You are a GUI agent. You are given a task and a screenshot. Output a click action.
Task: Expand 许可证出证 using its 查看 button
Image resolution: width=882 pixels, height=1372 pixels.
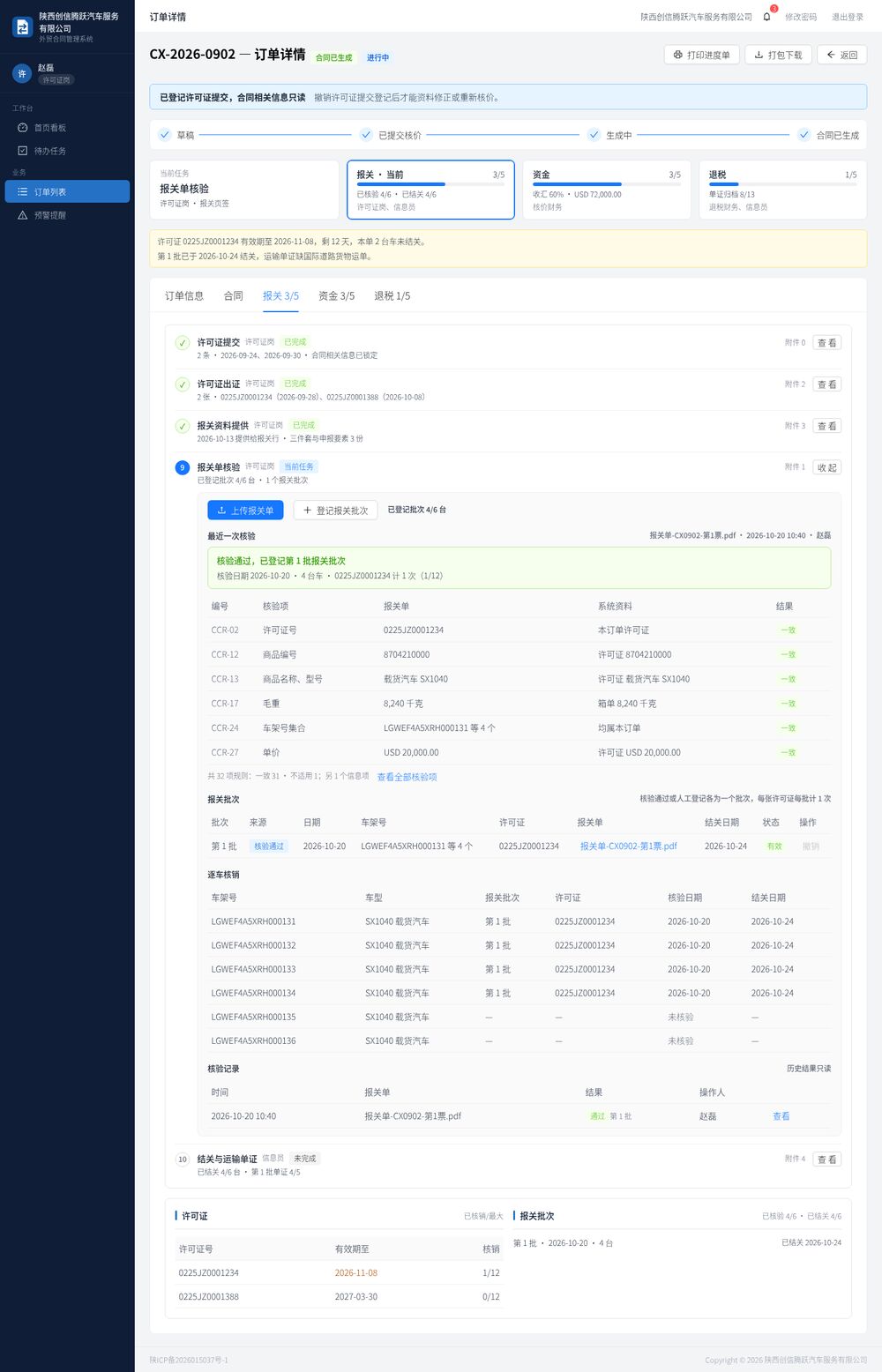click(826, 384)
